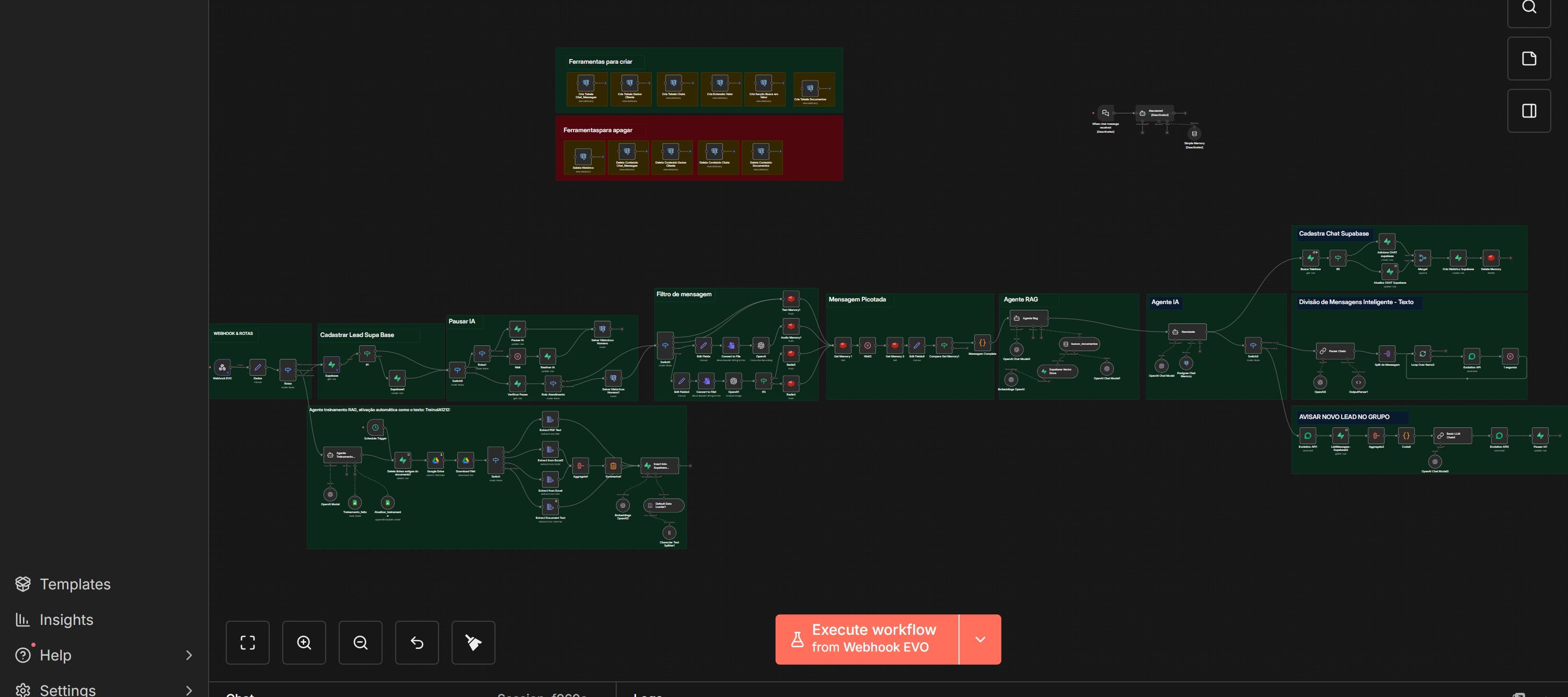Open the search icon at top right
The height and width of the screenshot is (697, 1568).
(x=1528, y=8)
